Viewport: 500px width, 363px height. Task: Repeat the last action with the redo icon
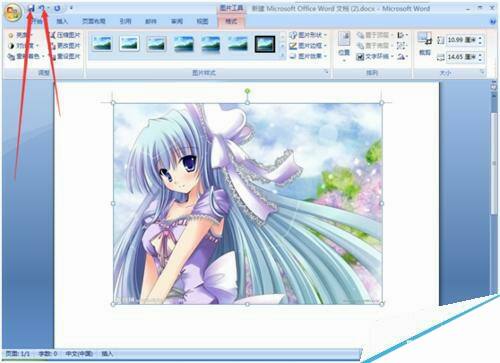[x=57, y=8]
